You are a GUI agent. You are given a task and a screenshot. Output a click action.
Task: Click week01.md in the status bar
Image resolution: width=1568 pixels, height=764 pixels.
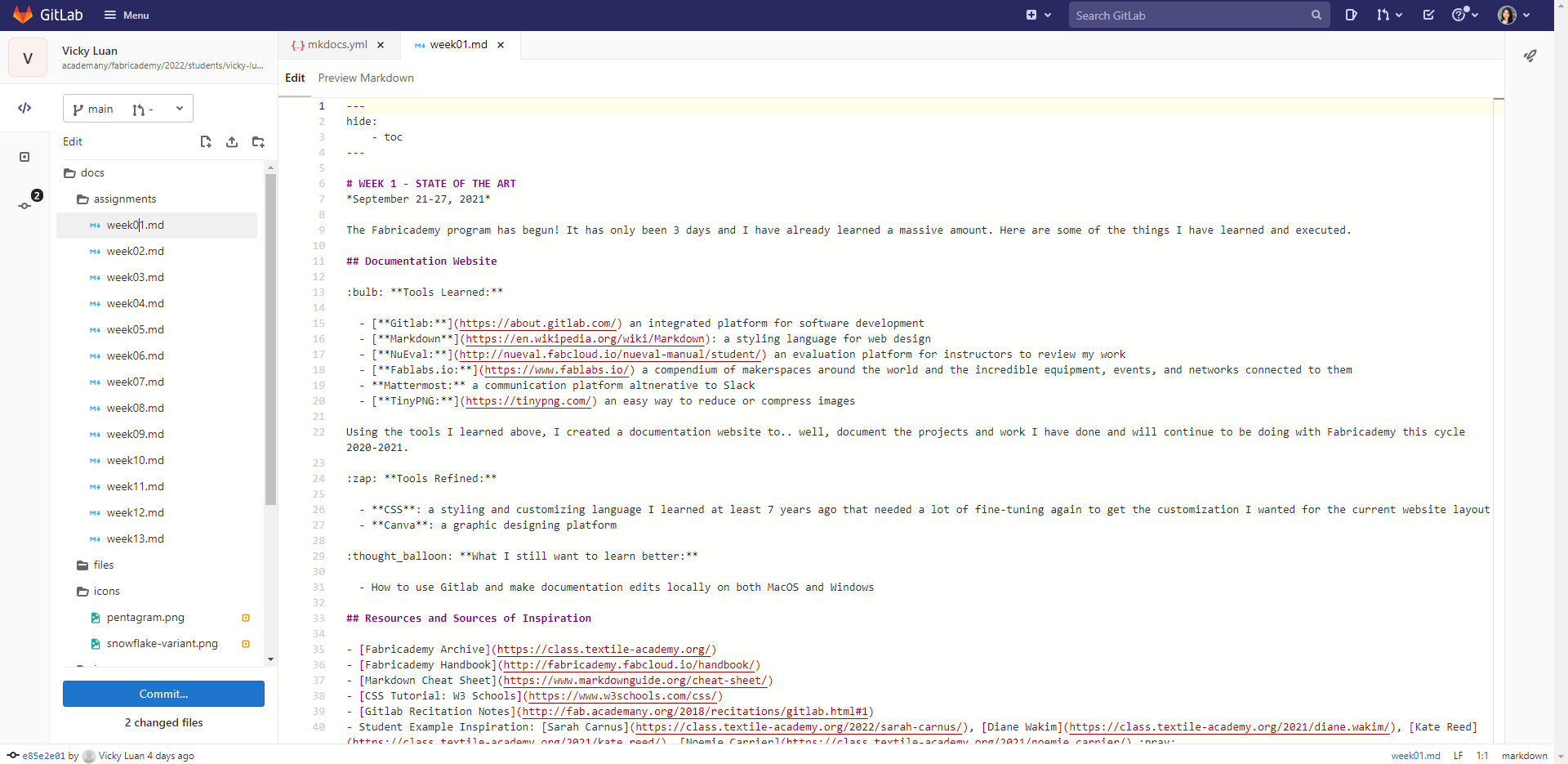[x=1415, y=756]
